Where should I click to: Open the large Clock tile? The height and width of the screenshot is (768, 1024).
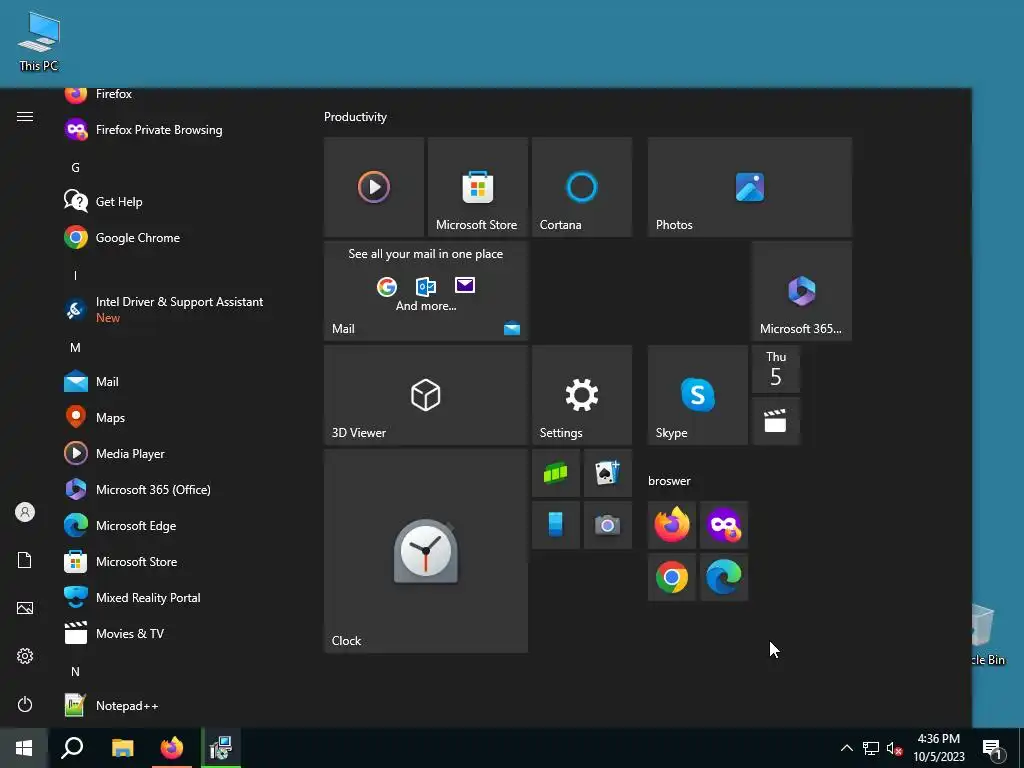click(x=426, y=551)
